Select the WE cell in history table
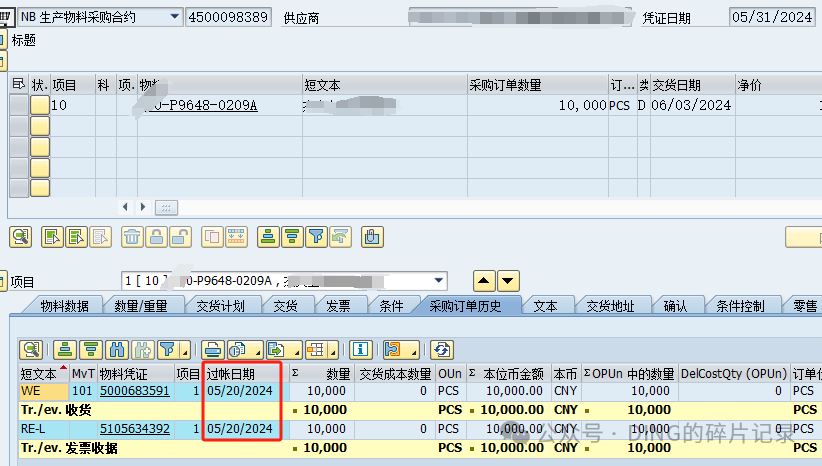Viewport: 822px width, 466px height. pyautogui.click(x=44, y=391)
